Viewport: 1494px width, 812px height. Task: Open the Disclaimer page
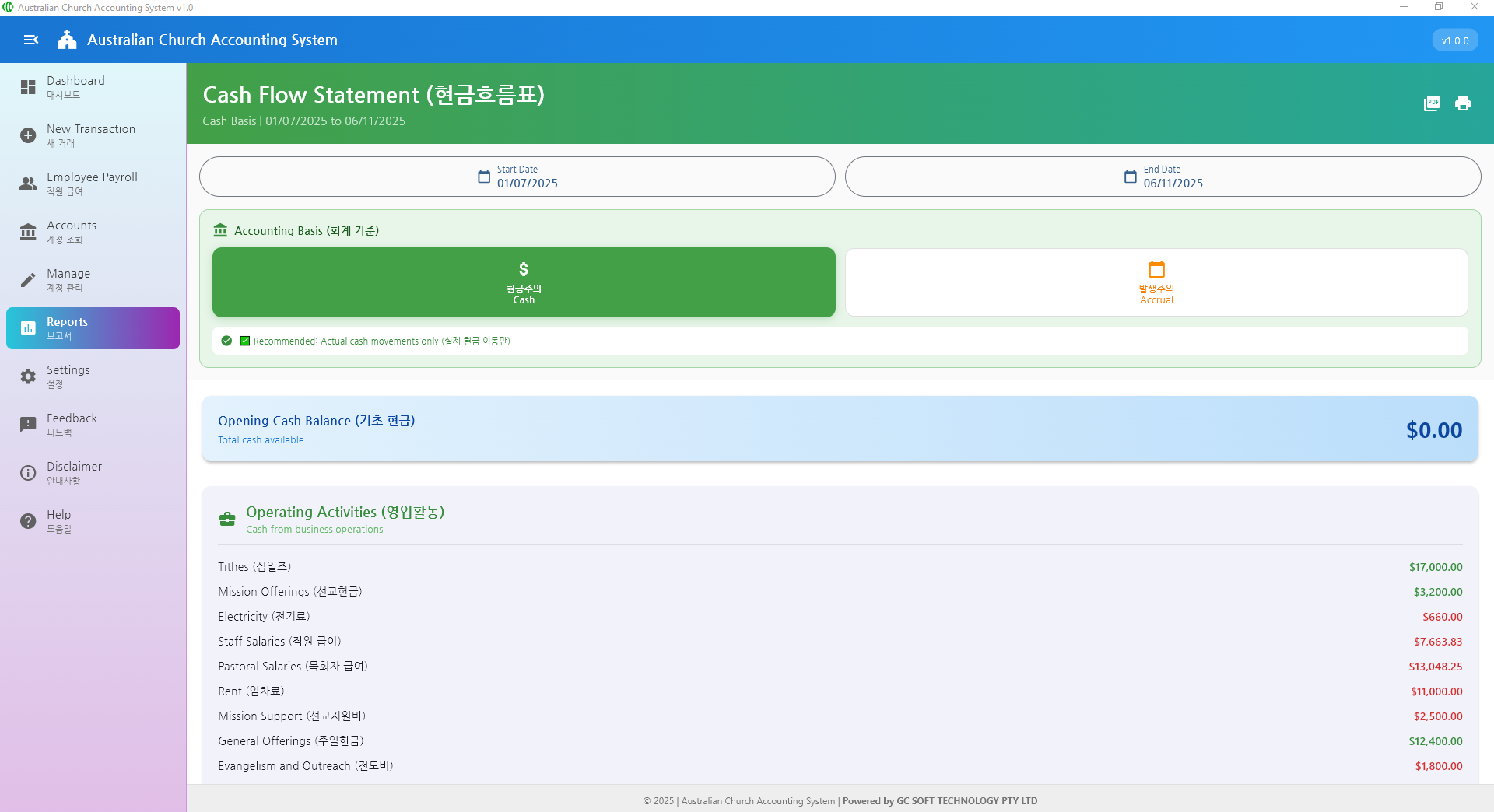click(74, 473)
